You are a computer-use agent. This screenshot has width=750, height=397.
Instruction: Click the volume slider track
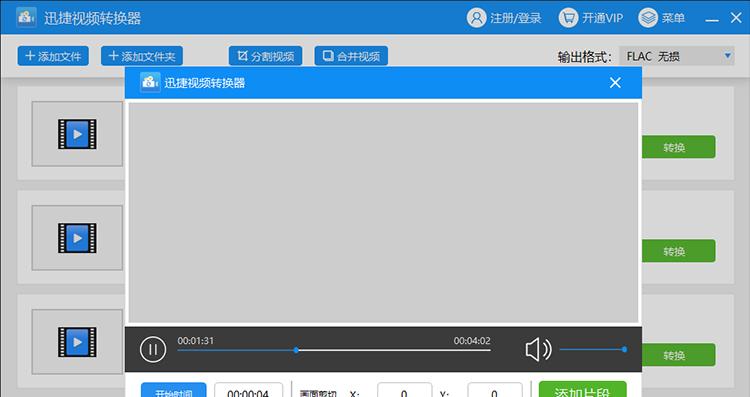pos(593,349)
